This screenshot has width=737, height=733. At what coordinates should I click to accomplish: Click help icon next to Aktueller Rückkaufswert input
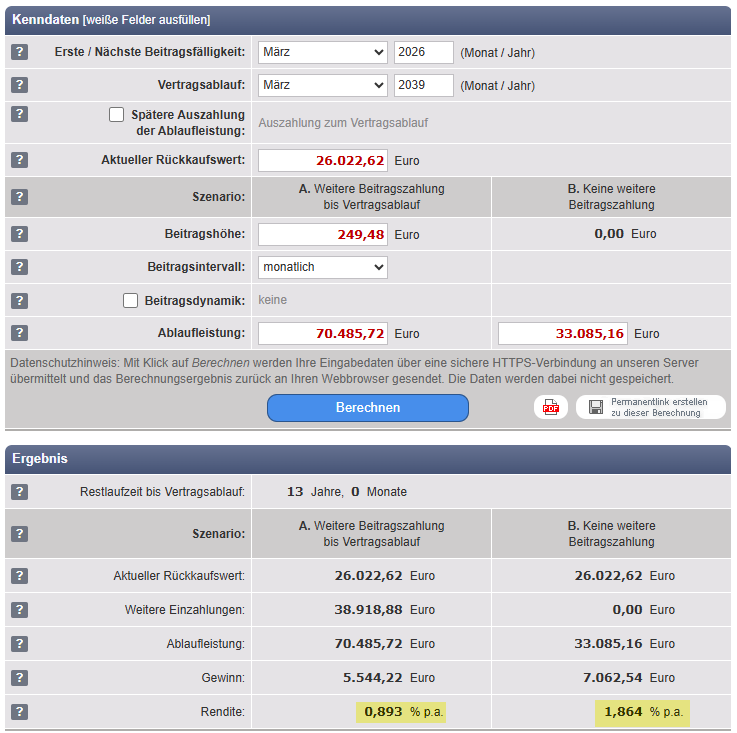click(x=20, y=160)
